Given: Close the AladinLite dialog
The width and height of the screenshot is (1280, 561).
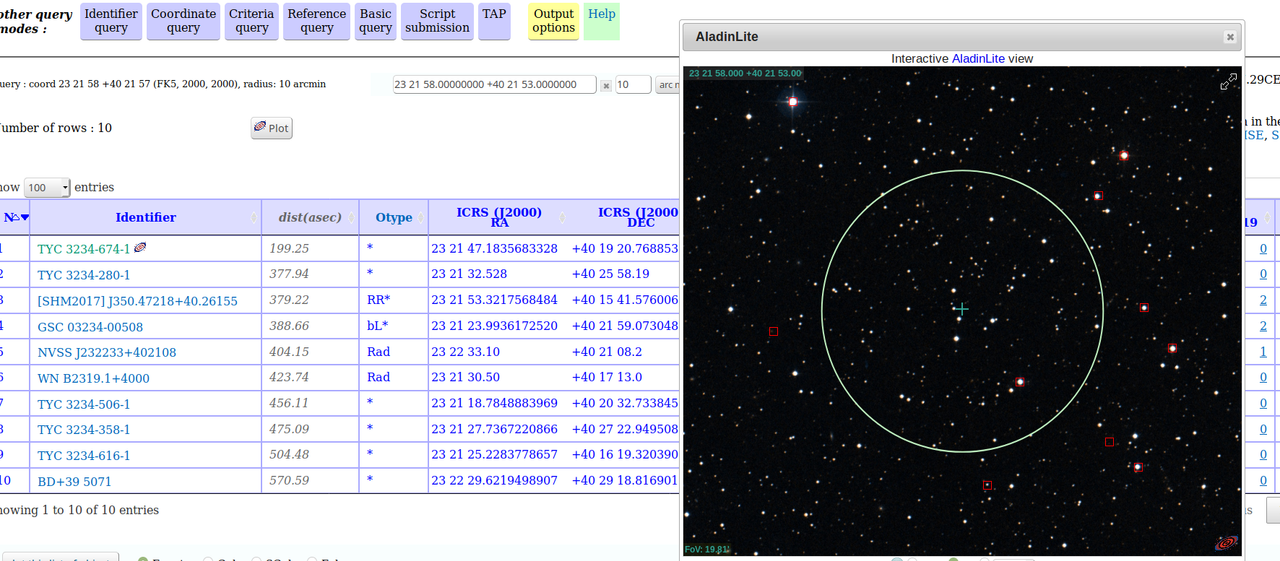Looking at the screenshot, I should 1230,37.
